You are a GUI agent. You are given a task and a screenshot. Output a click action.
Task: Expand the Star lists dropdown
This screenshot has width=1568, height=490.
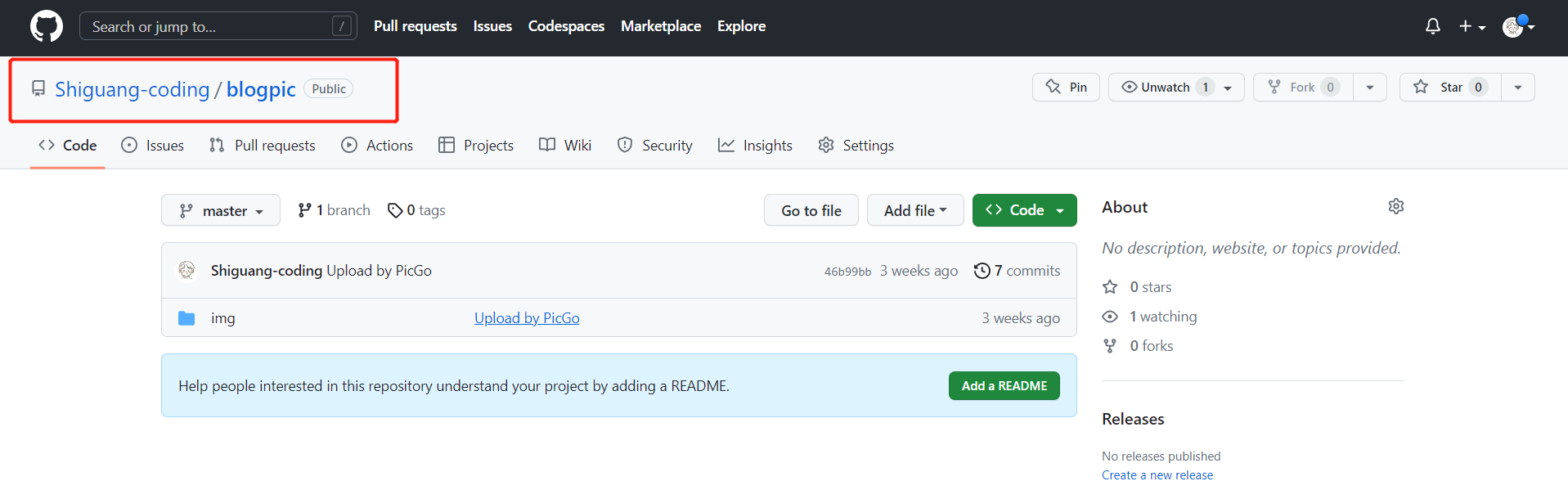1518,88
